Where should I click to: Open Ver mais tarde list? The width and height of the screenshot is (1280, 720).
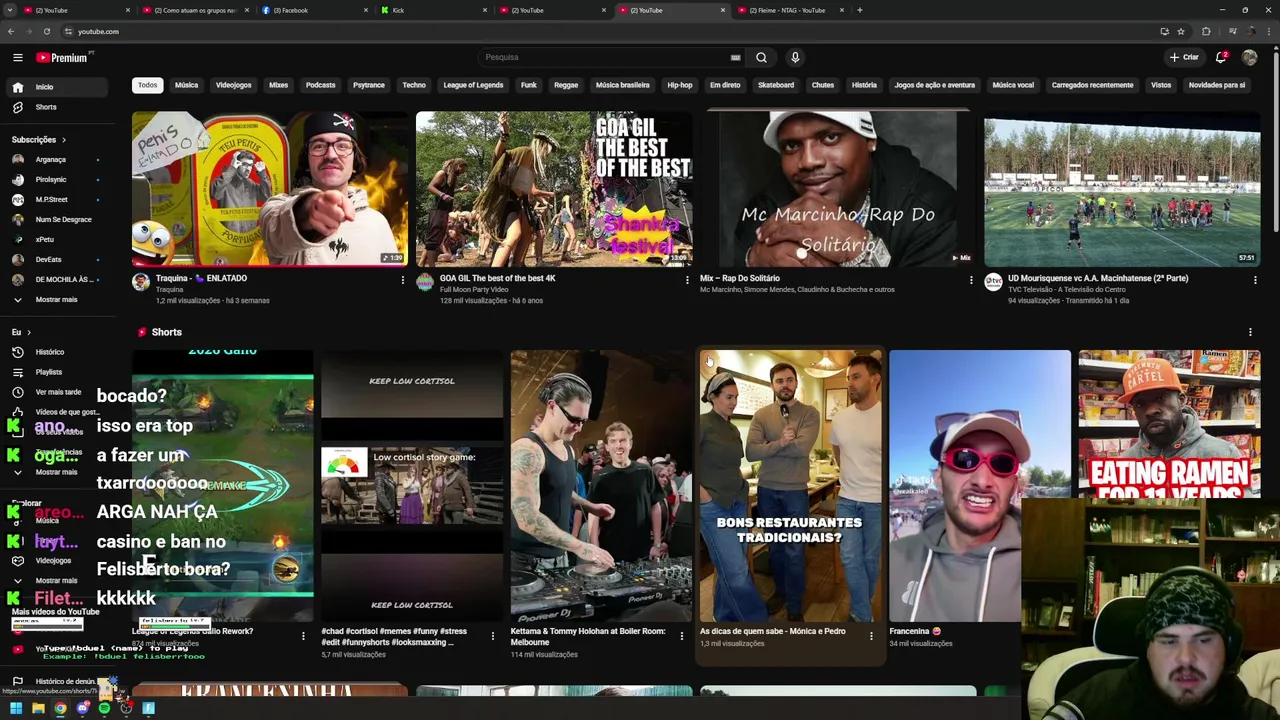click(x=58, y=392)
